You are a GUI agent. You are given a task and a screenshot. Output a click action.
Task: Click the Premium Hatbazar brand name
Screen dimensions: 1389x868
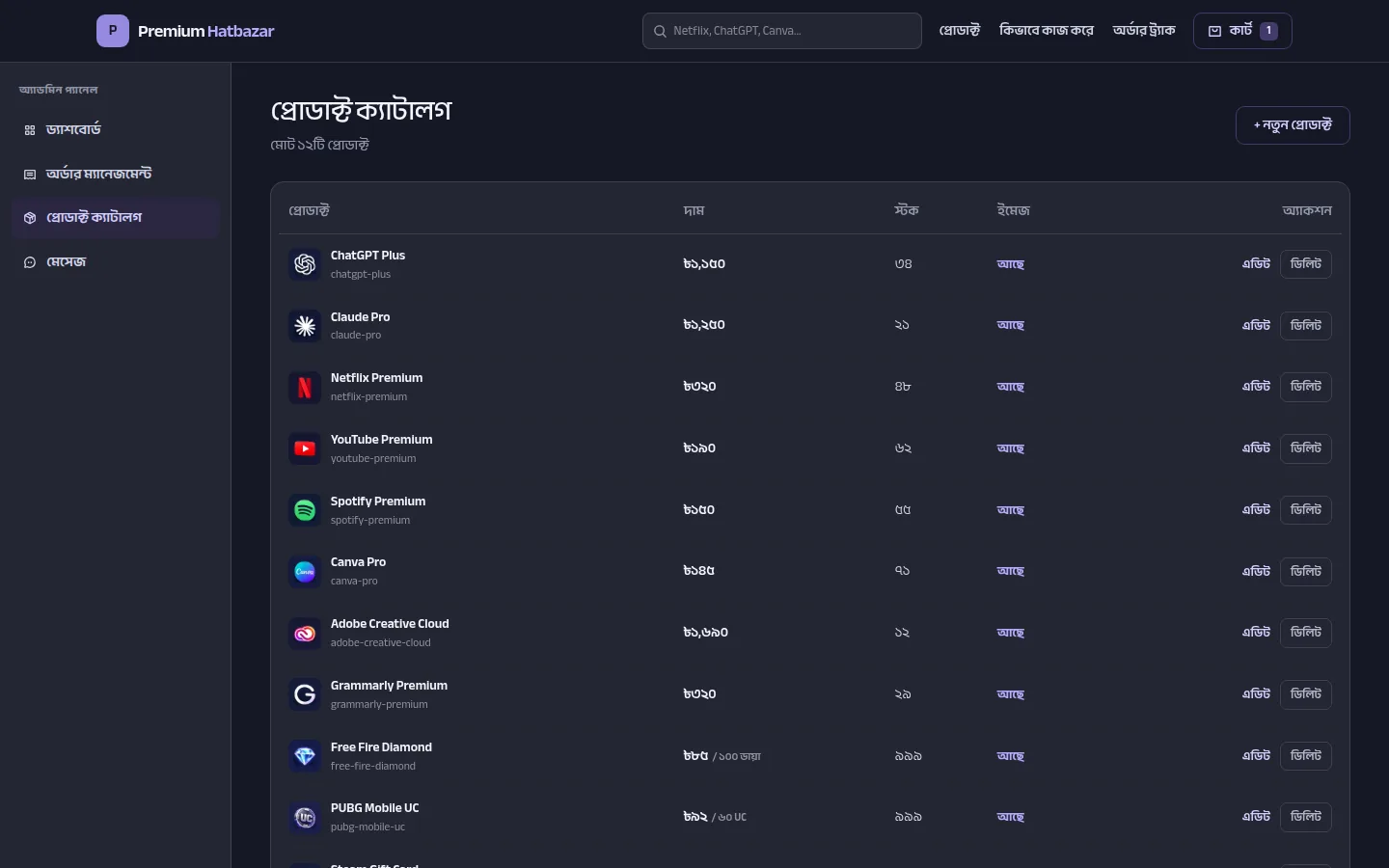206,31
